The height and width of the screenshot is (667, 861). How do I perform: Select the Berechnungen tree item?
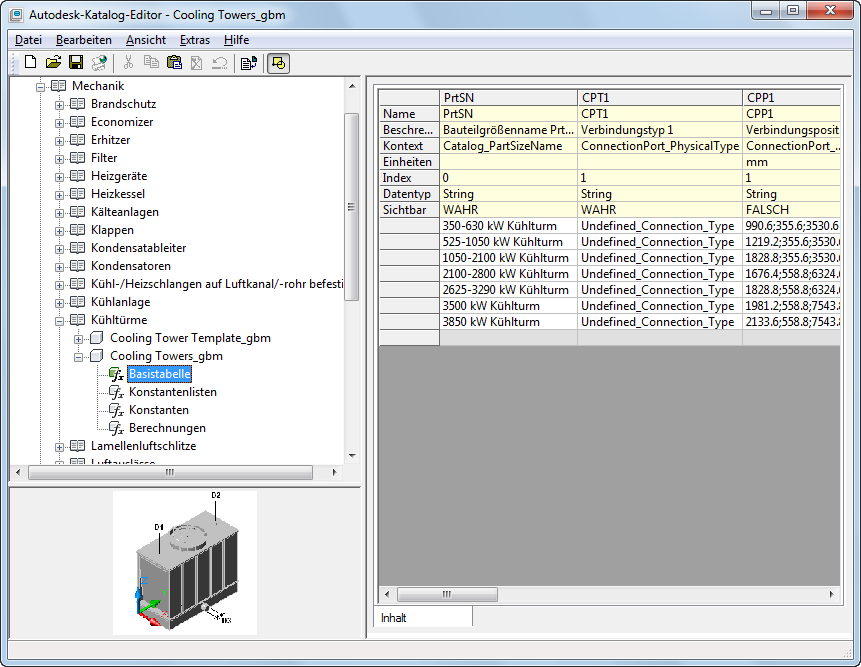[x=167, y=428]
